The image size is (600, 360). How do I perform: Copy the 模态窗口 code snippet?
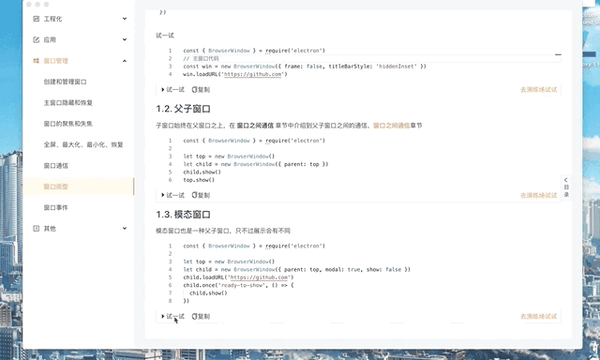point(201,316)
